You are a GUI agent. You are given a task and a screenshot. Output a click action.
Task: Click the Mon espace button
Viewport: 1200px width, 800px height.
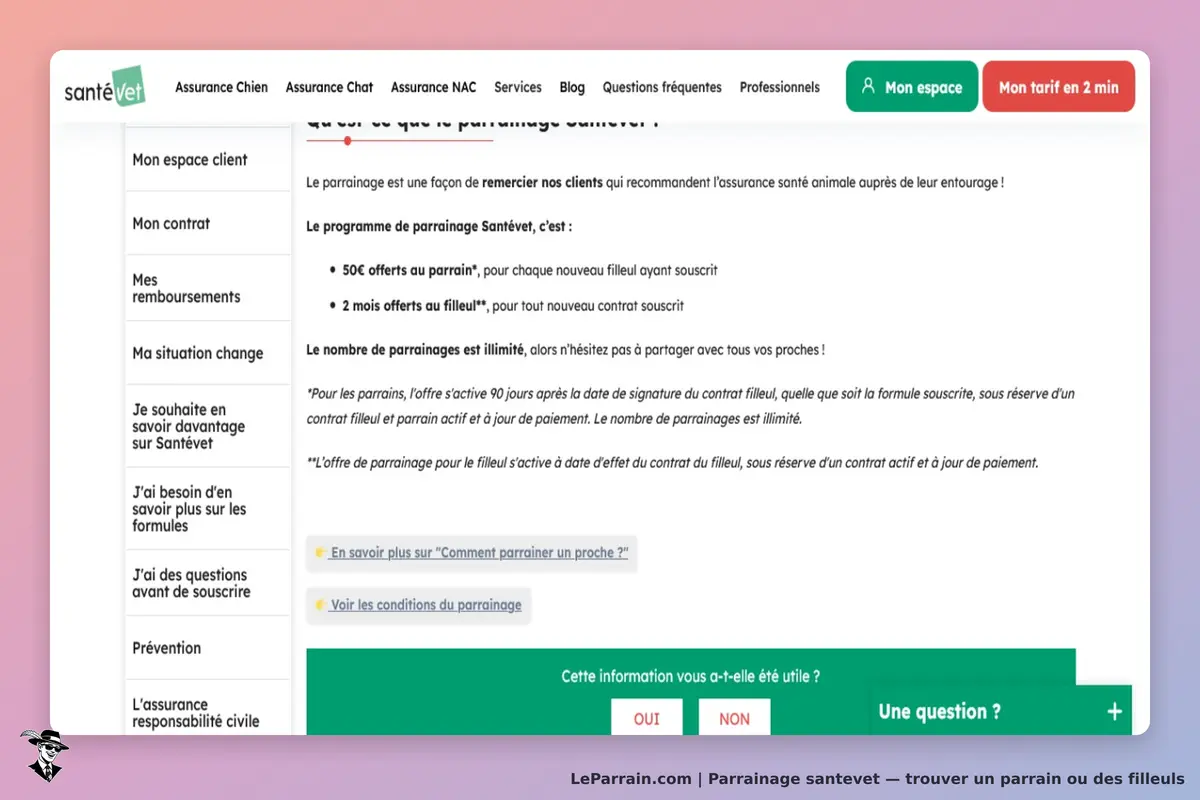click(912, 87)
